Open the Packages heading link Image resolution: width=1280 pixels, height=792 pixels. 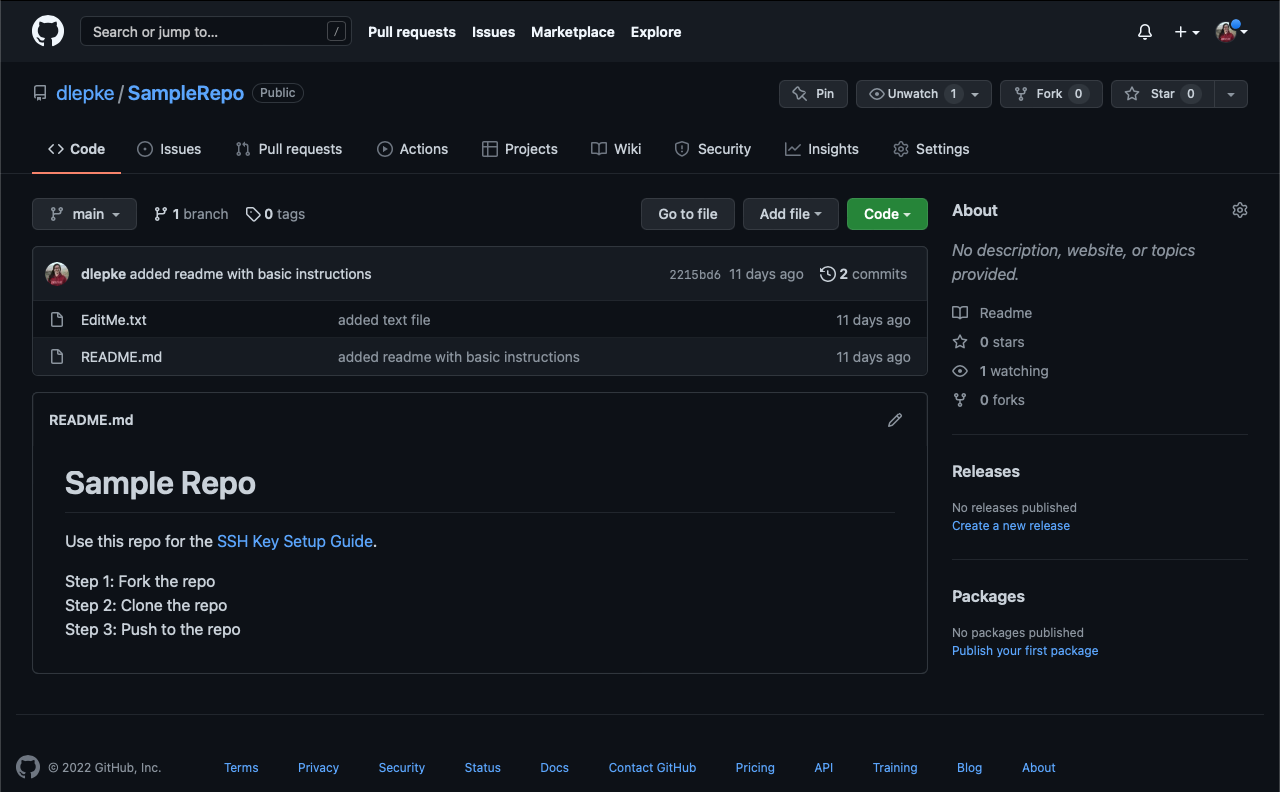[x=988, y=596]
